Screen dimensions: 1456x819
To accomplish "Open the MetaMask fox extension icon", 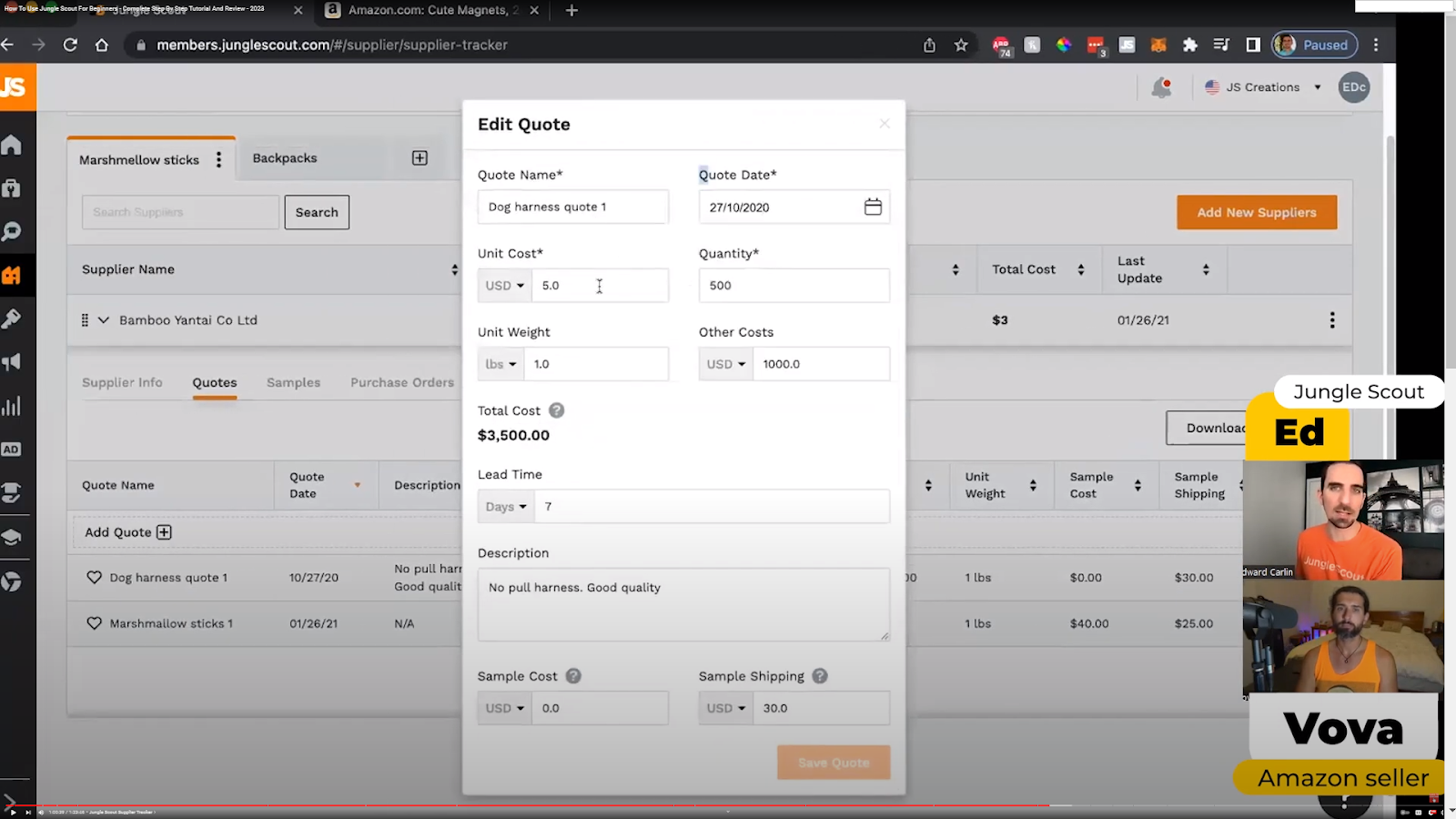I will 1158,45.
